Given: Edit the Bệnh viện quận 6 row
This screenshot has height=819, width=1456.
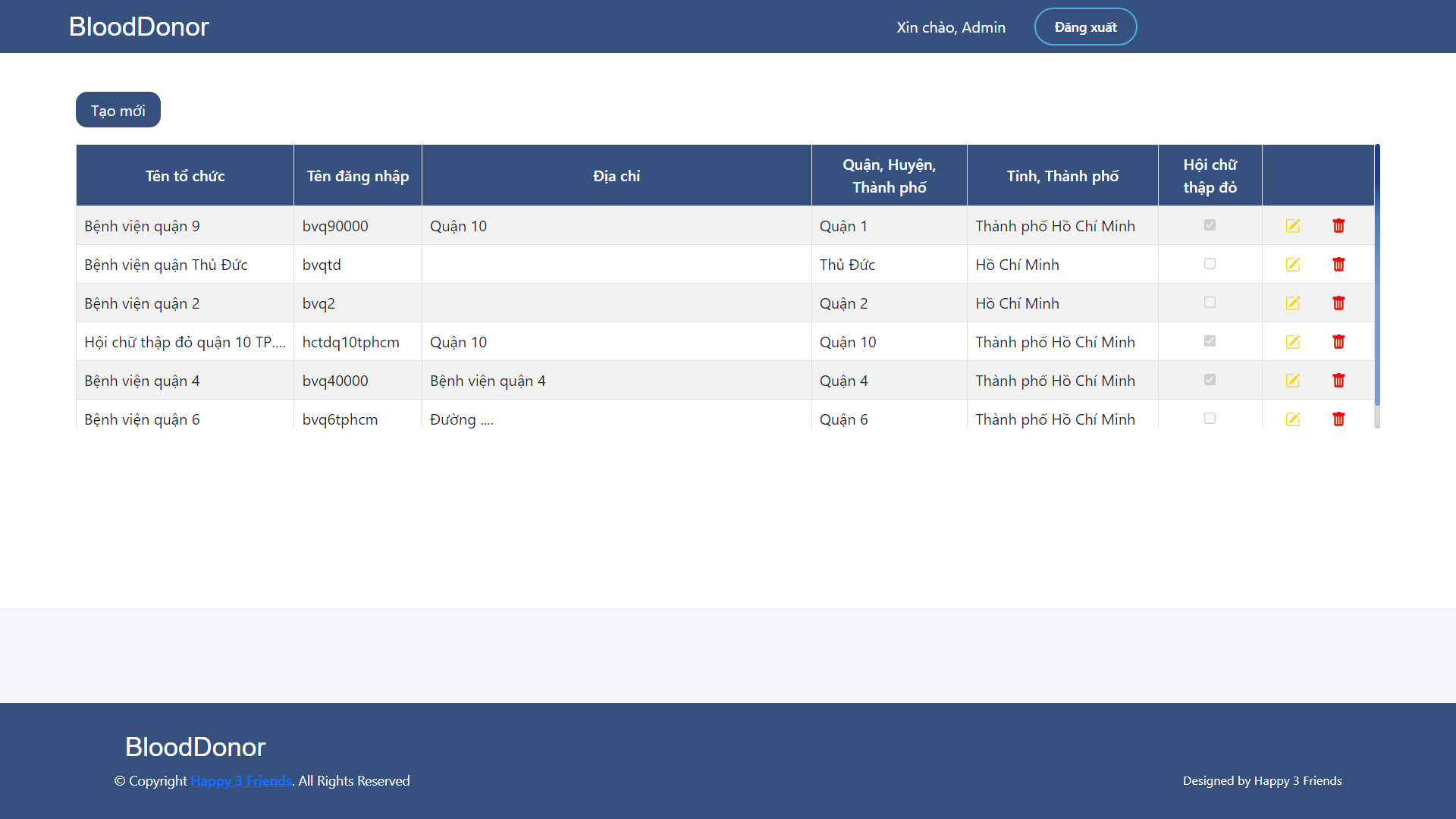Looking at the screenshot, I should coord(1293,419).
